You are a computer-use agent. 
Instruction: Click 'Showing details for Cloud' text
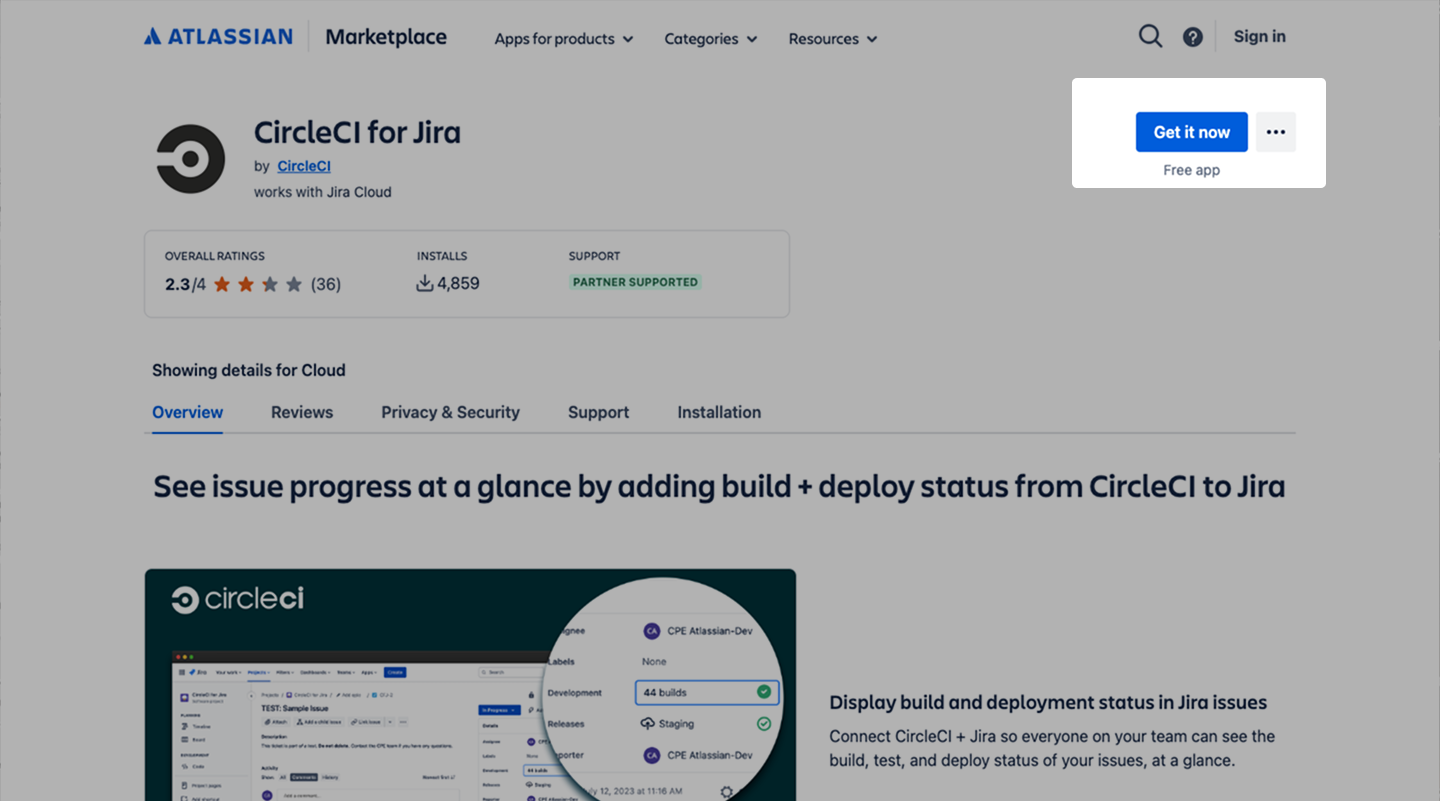[x=249, y=370]
